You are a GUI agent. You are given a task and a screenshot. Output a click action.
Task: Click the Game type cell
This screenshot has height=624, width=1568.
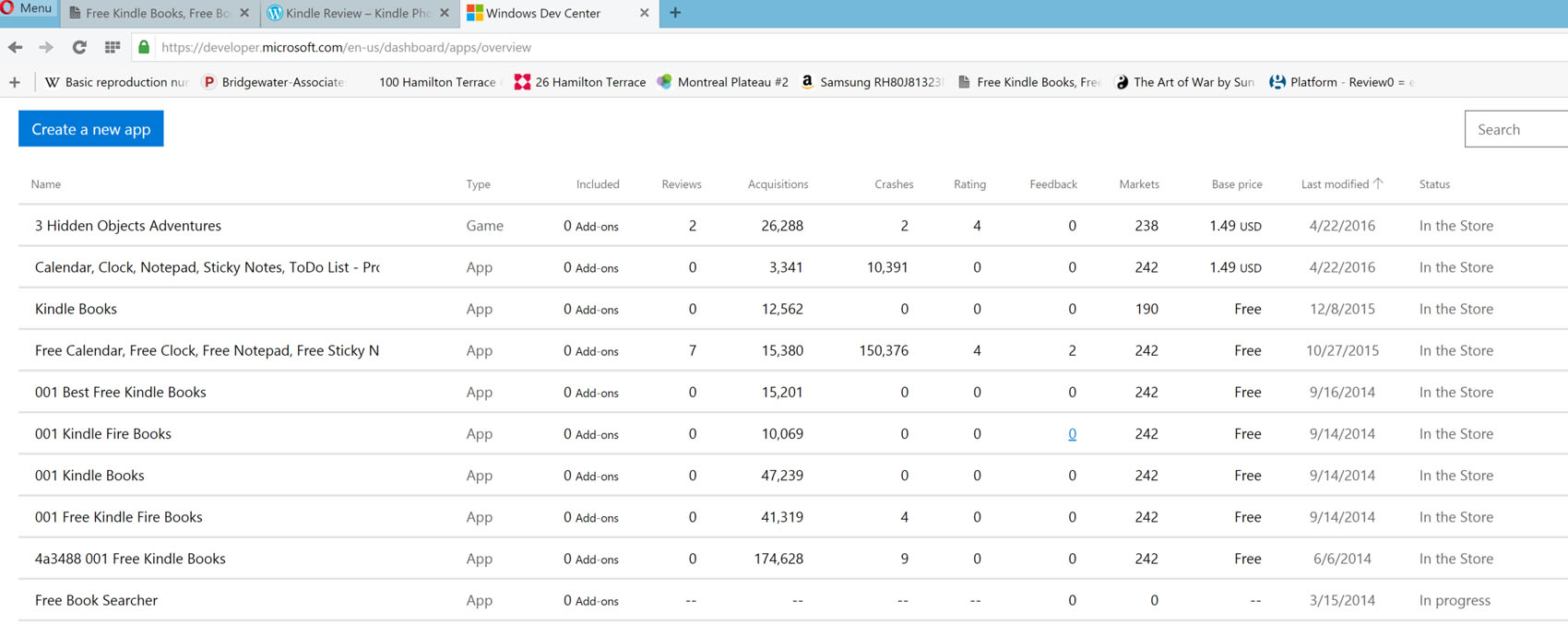point(484,226)
